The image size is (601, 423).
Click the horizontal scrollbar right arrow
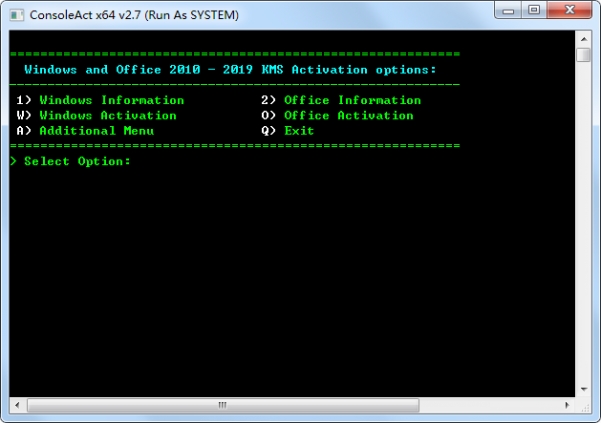pyautogui.click(x=567, y=405)
